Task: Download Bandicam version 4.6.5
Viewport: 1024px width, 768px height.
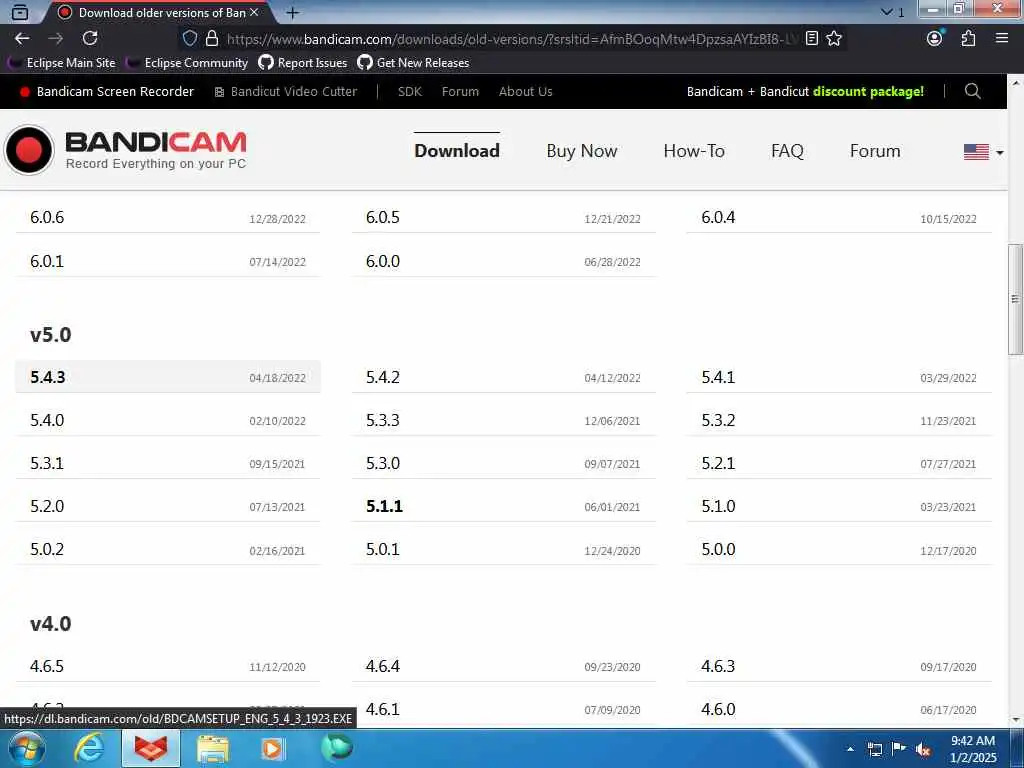Action: coord(168,666)
